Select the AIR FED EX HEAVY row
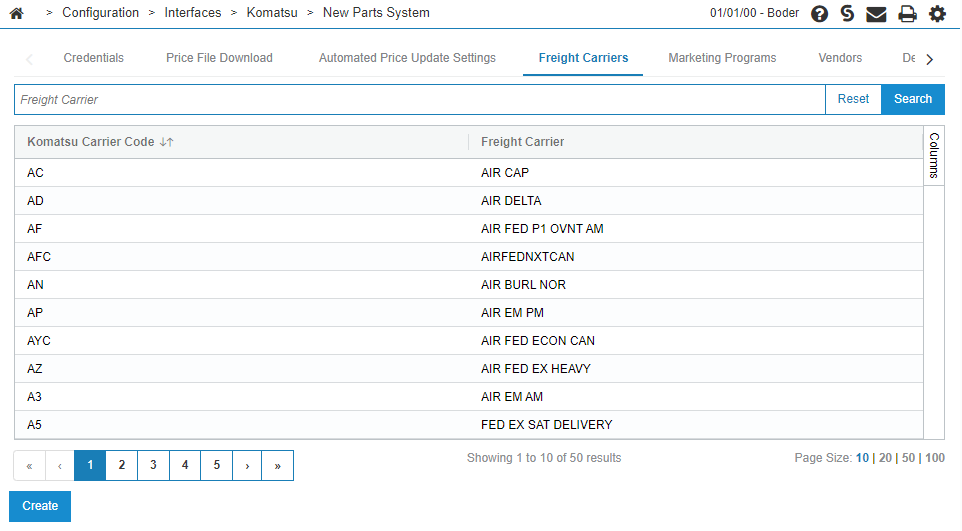 [x=469, y=369]
